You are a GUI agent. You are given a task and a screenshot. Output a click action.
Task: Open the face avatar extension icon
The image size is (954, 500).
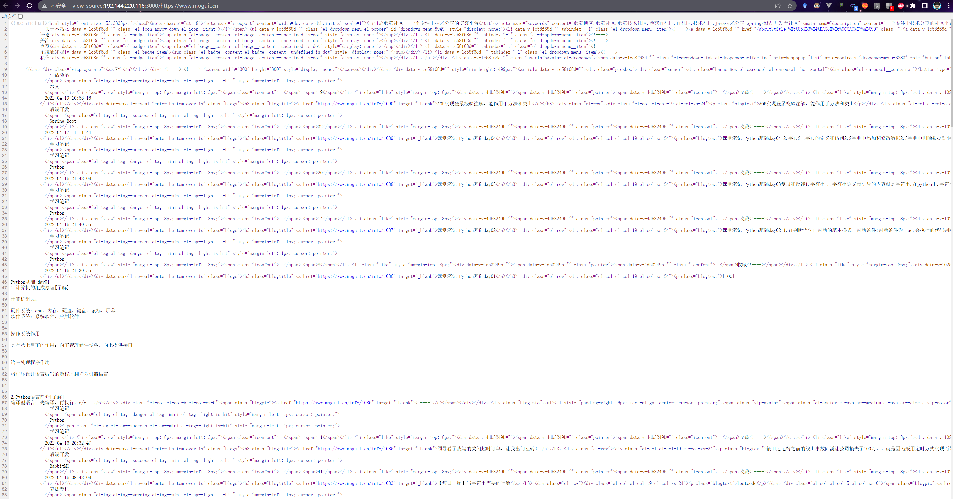(x=816, y=5)
